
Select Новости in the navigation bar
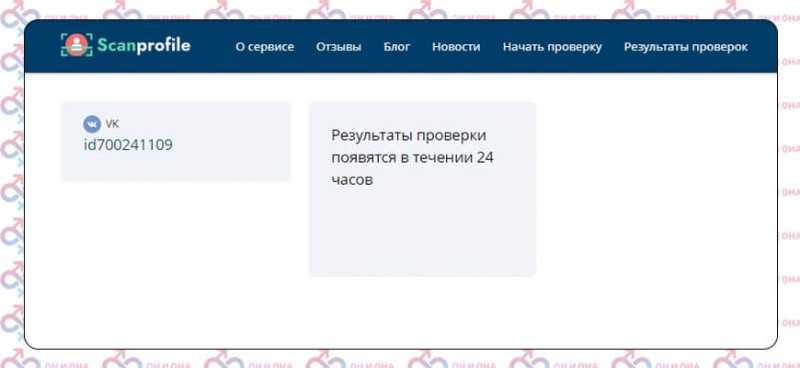pos(456,47)
